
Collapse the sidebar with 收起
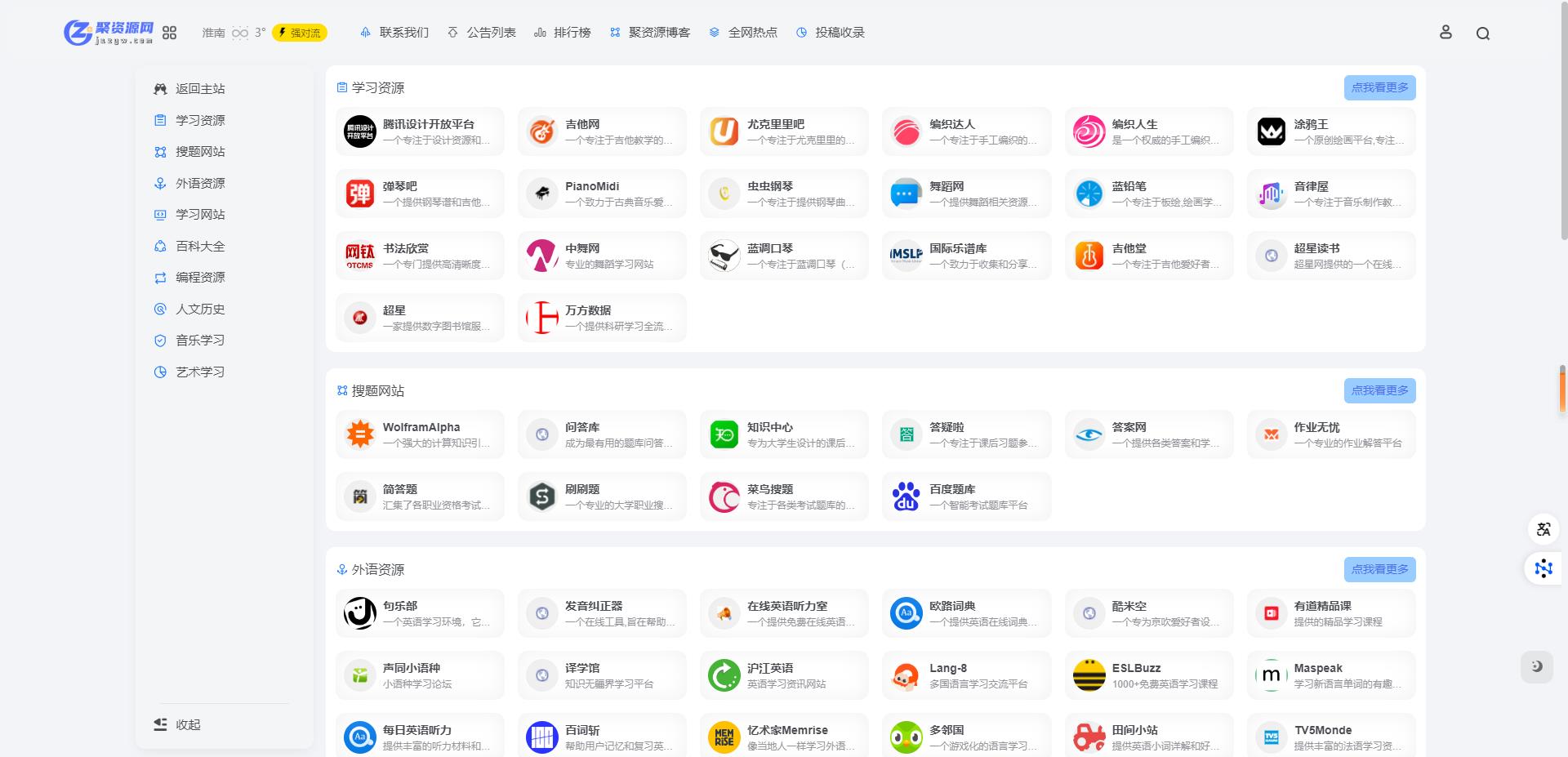(177, 724)
